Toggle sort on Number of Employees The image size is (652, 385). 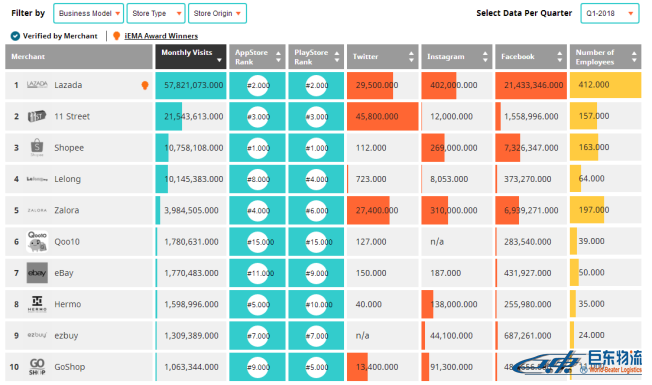pos(605,57)
